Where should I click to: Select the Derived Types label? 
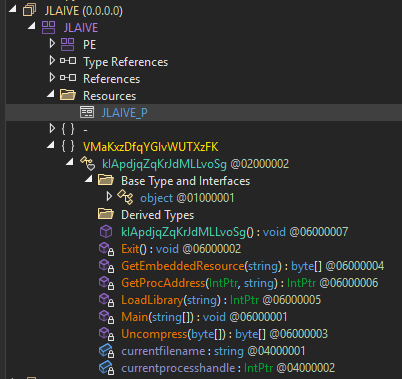[157, 215]
